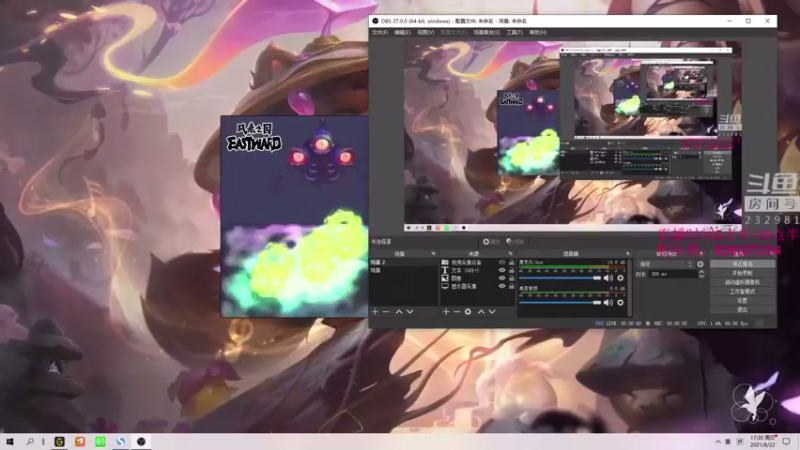The width and height of the screenshot is (800, 450).
Task: Hide the 文本 (GDI+) source with its eye
Action: 502,270
